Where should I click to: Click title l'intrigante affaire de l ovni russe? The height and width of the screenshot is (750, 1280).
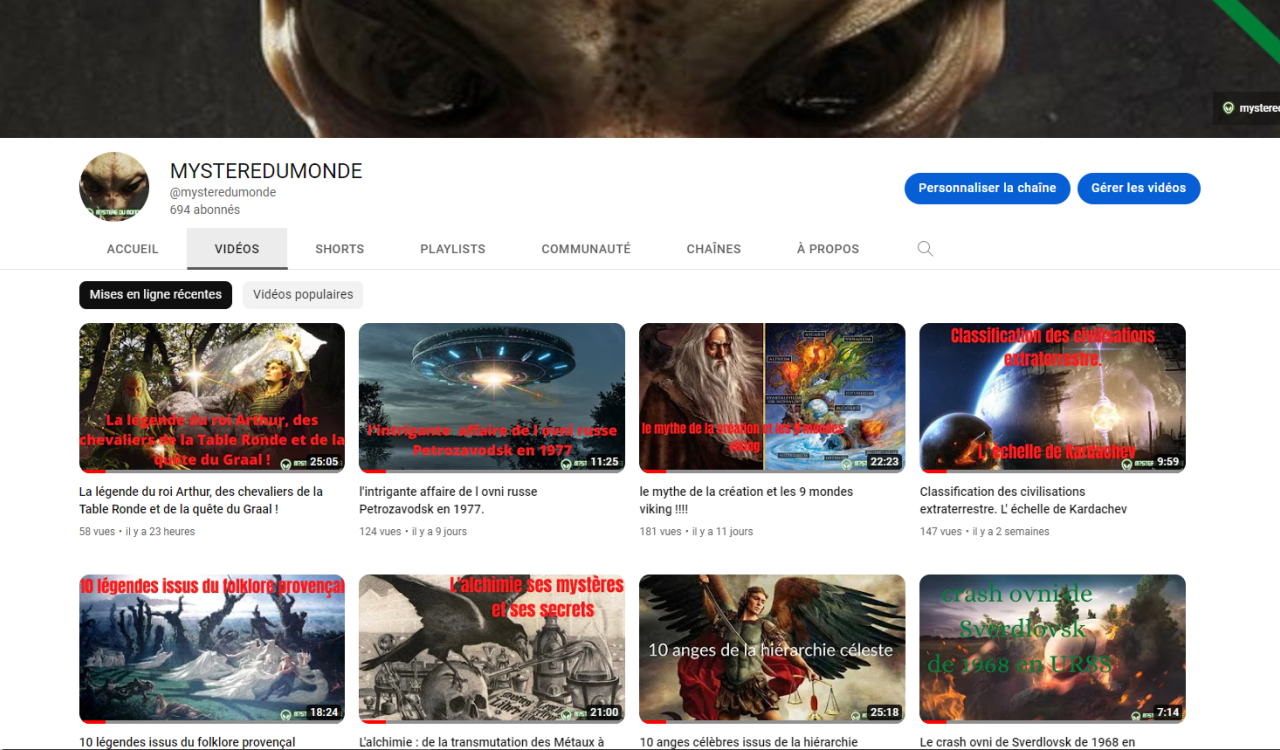(448, 500)
